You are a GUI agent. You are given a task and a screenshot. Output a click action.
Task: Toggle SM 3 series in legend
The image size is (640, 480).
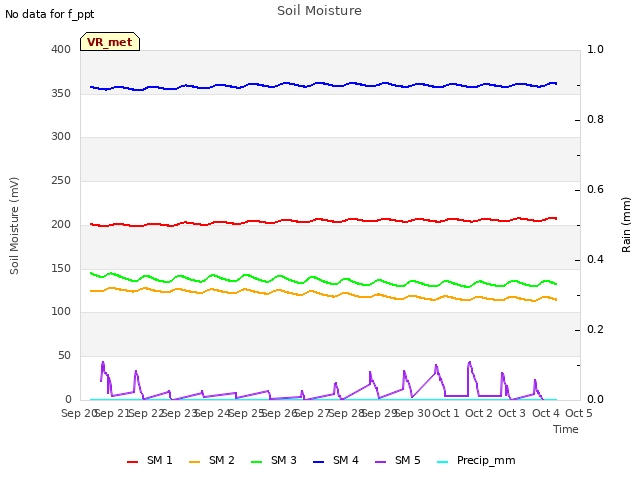tap(274, 460)
